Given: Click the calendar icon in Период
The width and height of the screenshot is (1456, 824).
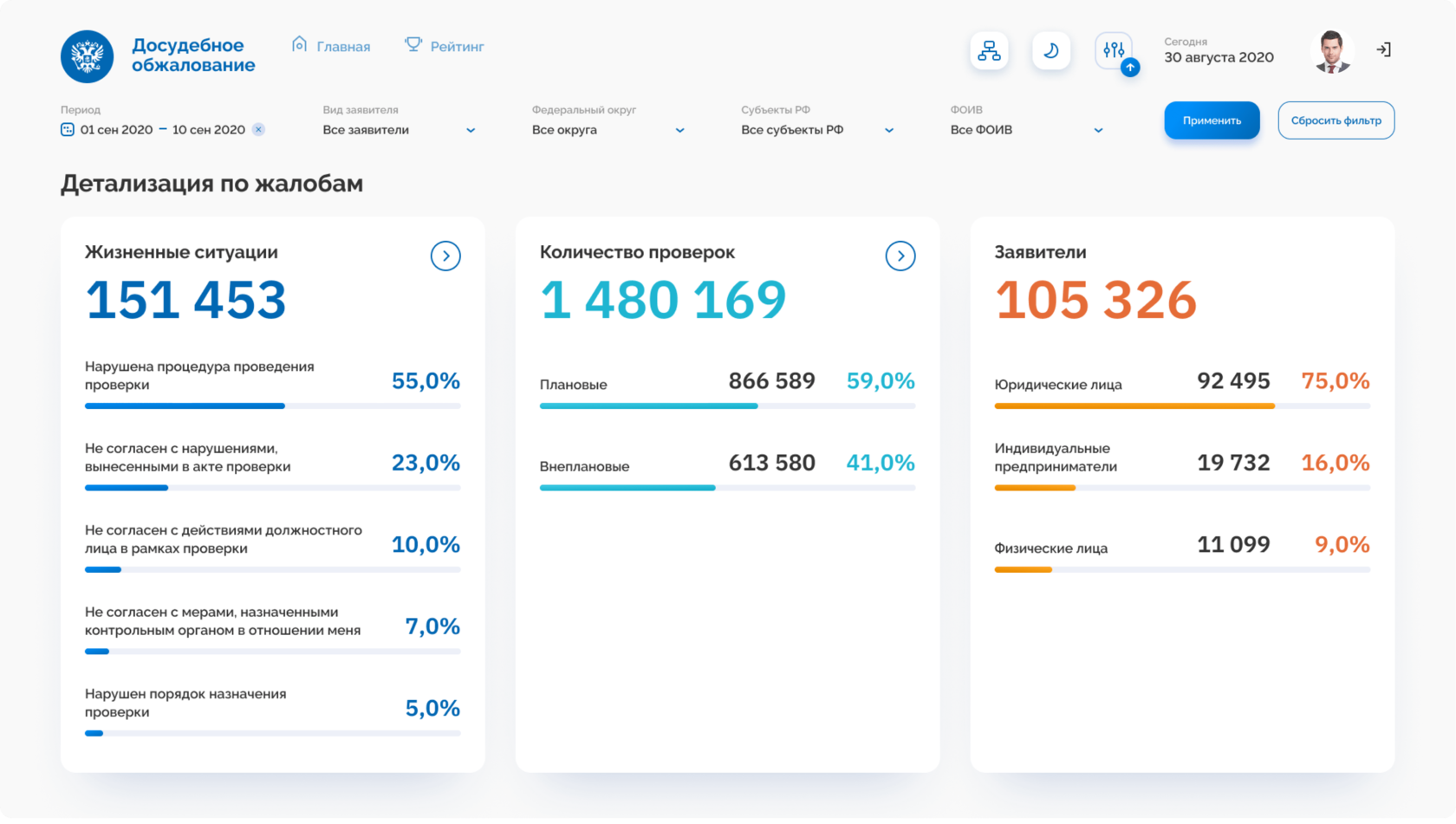Looking at the screenshot, I should 68,130.
